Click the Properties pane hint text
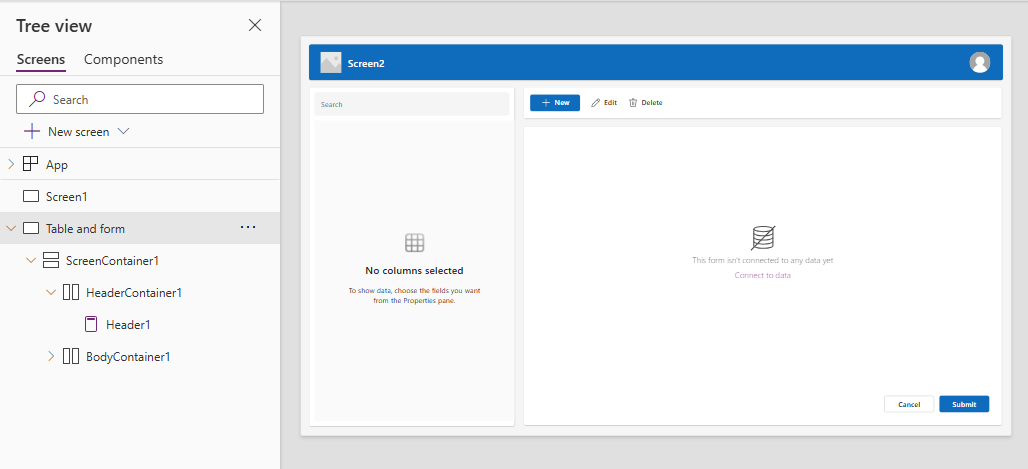Screen dimensions: 1028x469 (414, 295)
